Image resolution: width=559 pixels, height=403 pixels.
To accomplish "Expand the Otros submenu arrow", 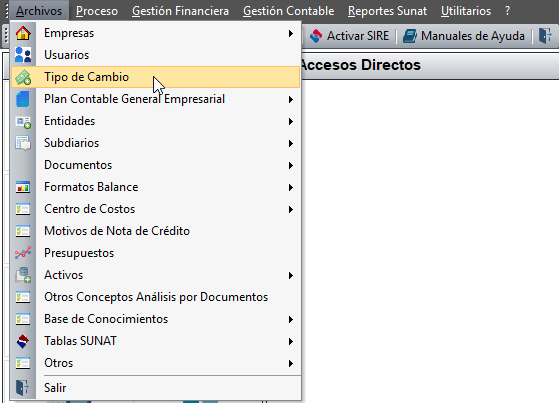I will click(x=291, y=363).
